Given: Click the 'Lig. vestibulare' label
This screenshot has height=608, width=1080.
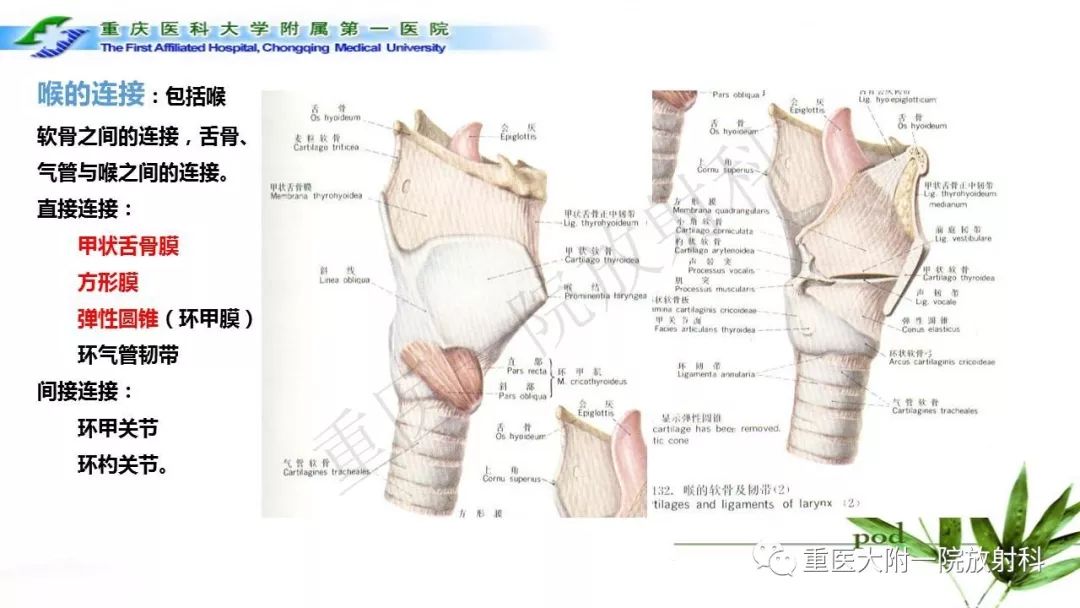Looking at the screenshot, I should pos(963,238).
